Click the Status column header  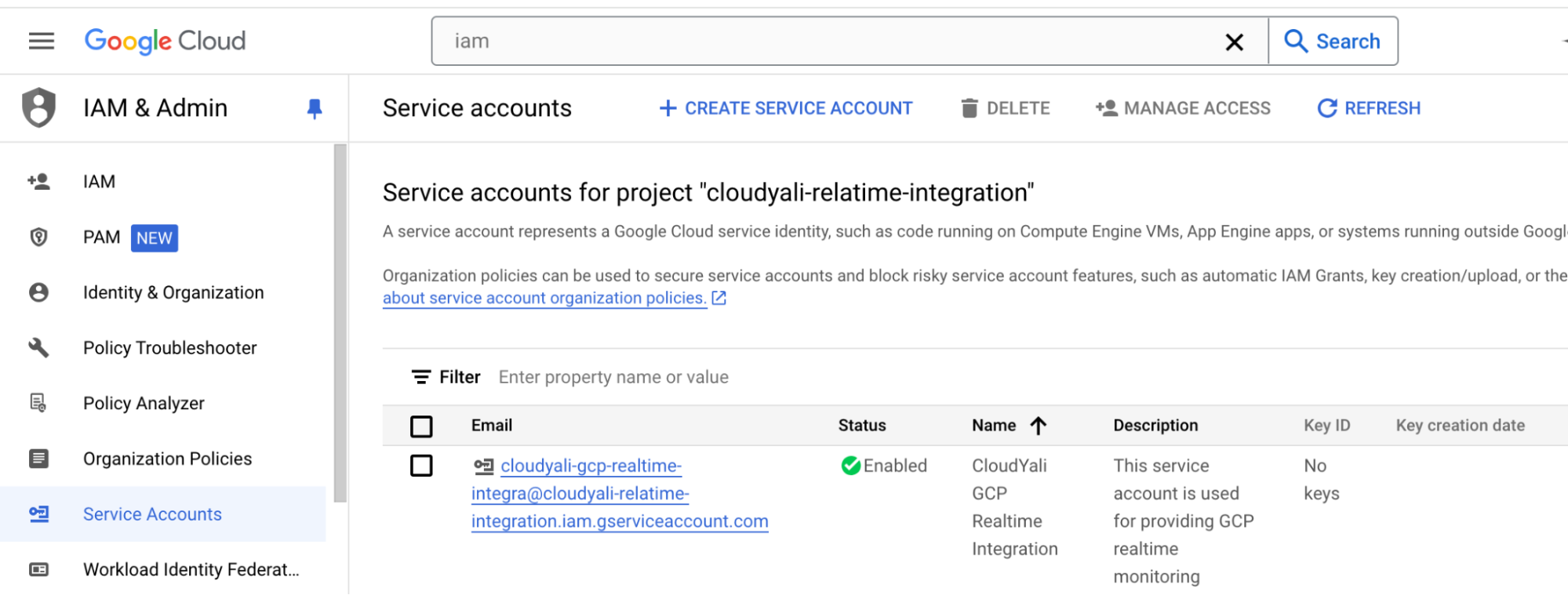(x=862, y=426)
